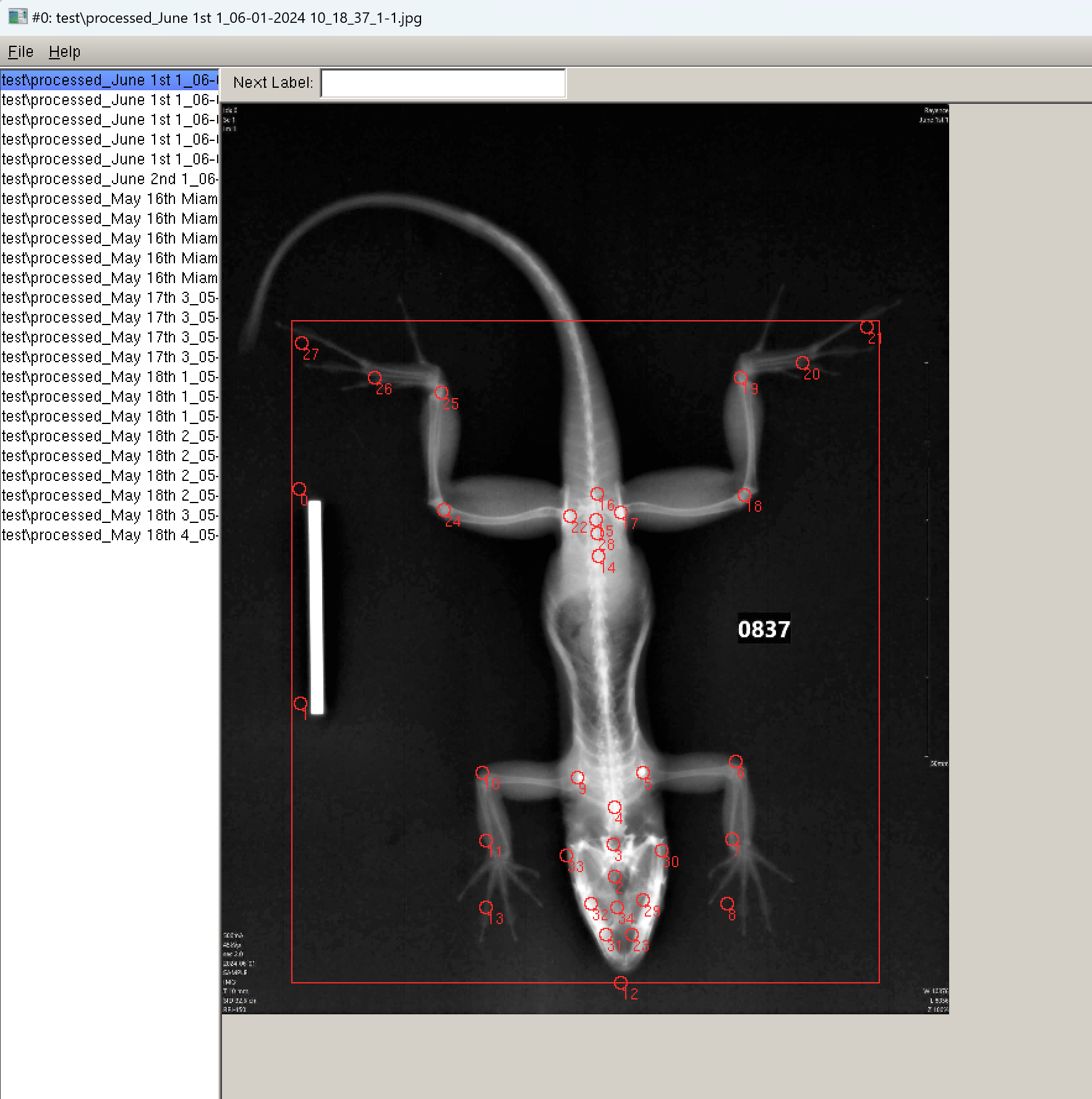
Task: Select the first May 18th 1_05 file row
Action: click(109, 376)
